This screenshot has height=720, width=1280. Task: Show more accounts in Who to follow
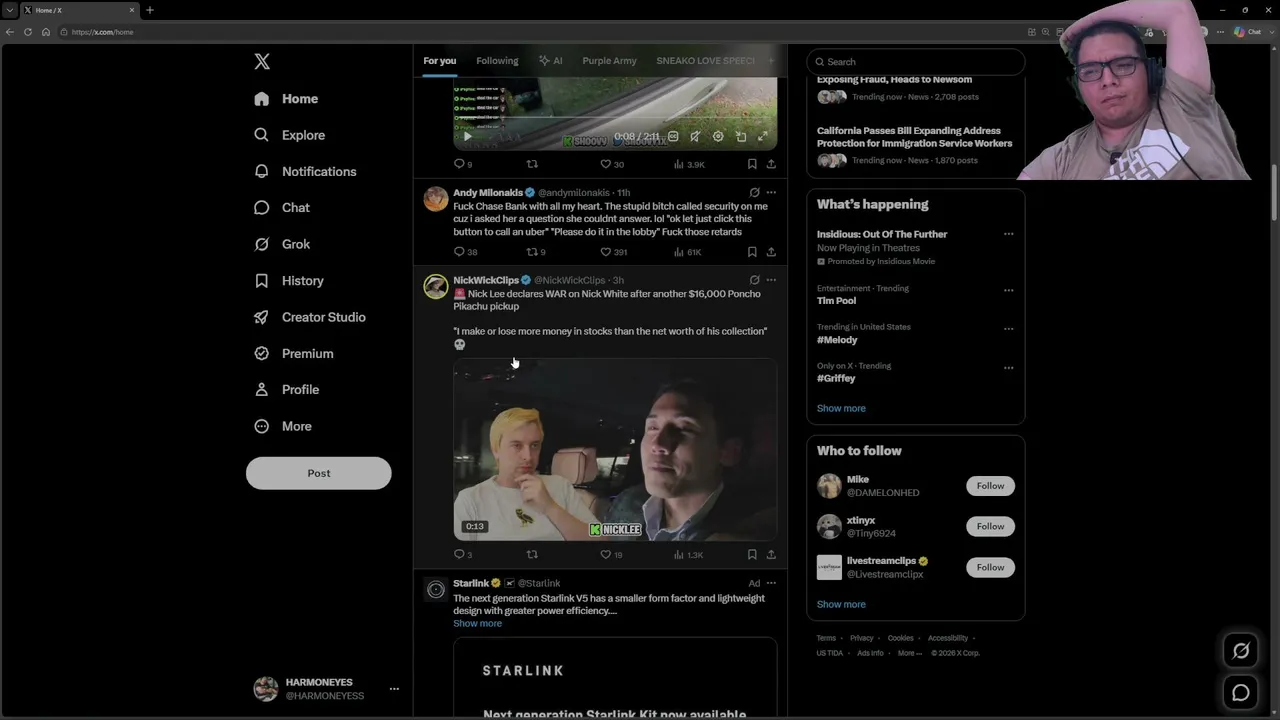841,604
